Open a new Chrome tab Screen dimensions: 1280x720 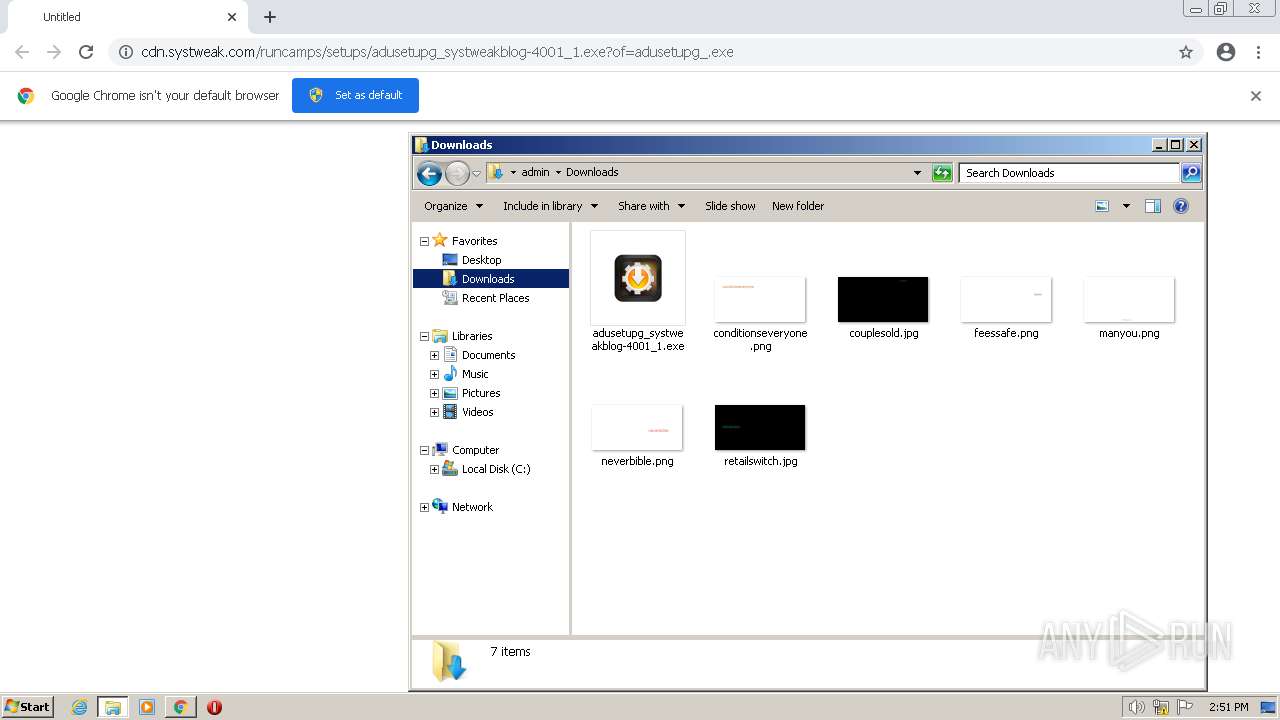pyautogui.click(x=270, y=17)
